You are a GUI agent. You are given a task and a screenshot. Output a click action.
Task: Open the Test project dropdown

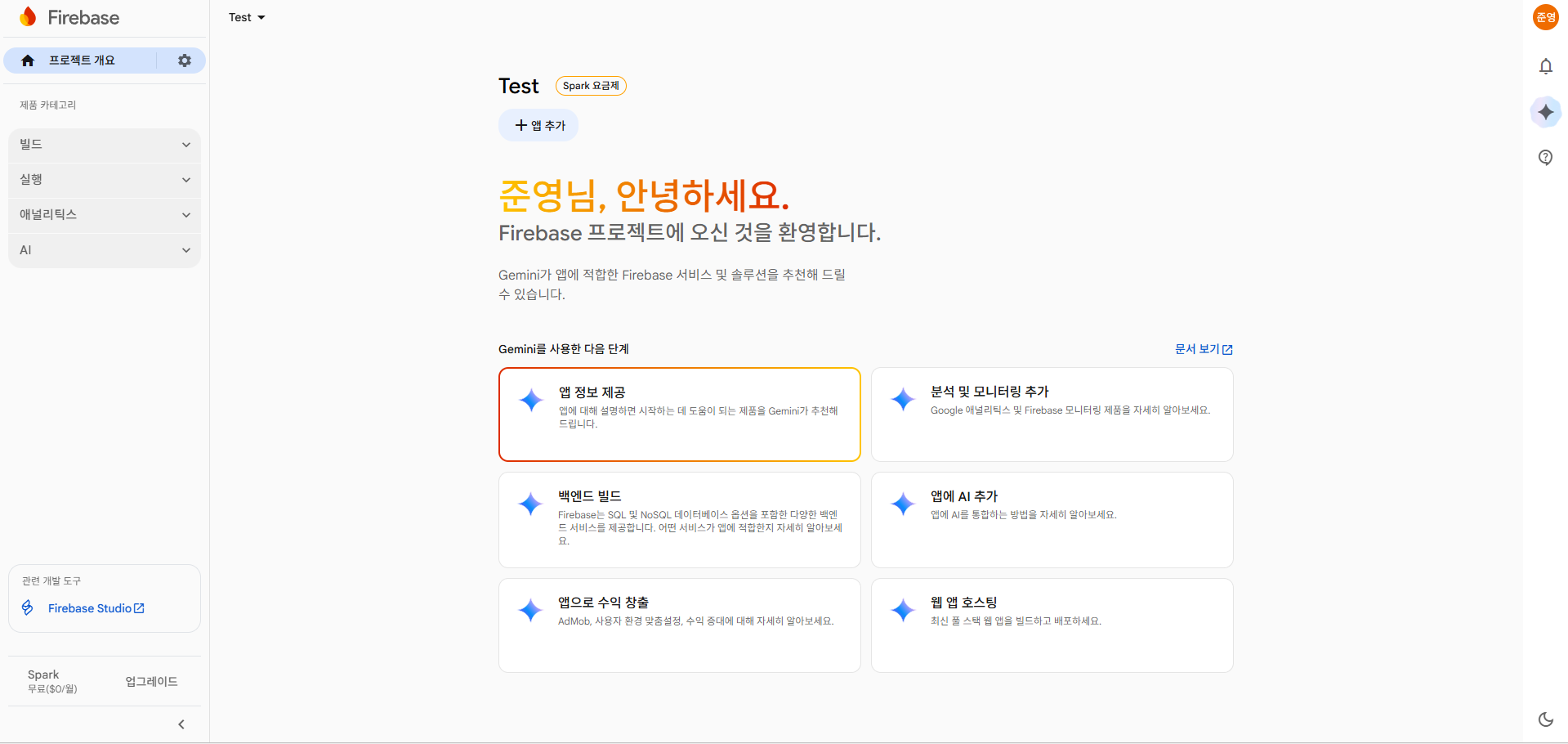click(247, 17)
